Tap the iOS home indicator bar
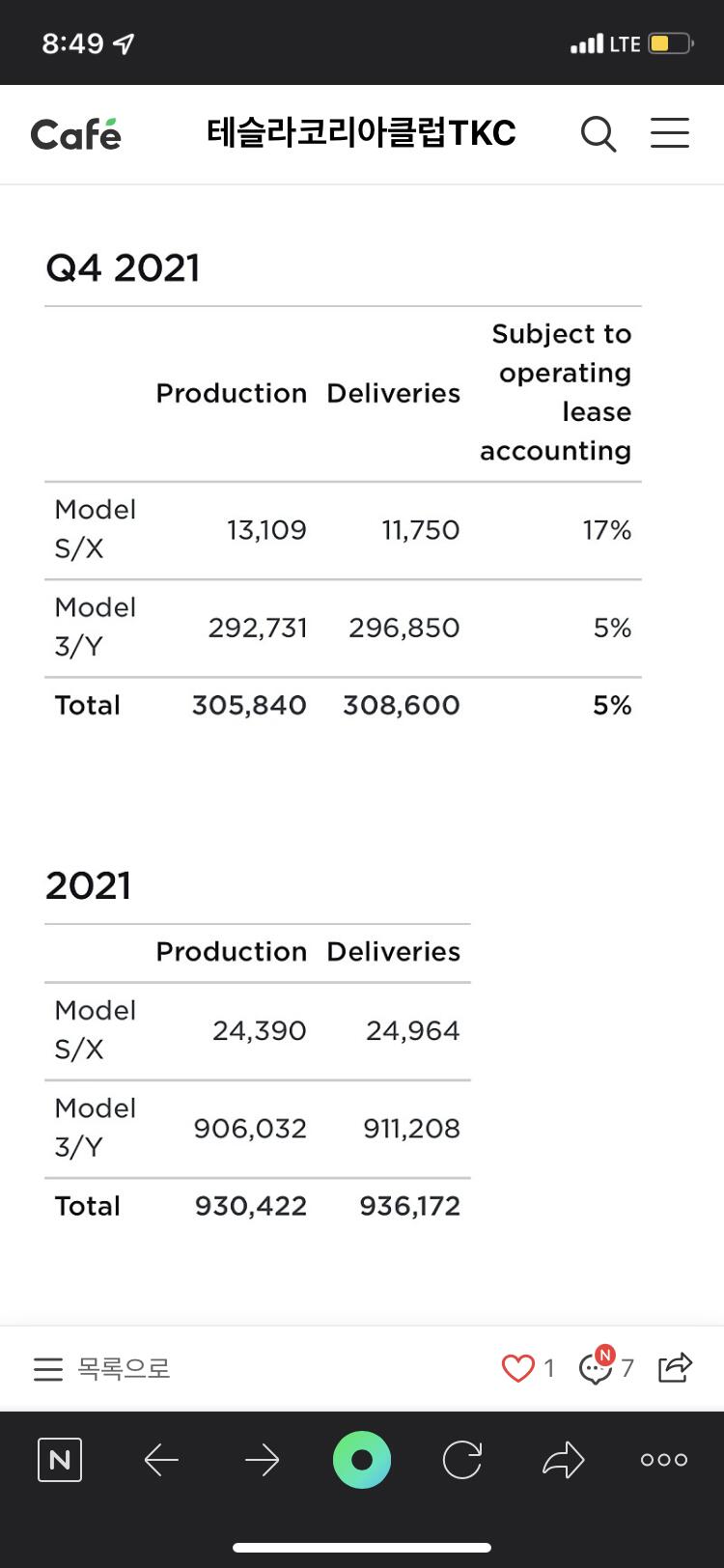The image size is (724, 1568). 362,1548
